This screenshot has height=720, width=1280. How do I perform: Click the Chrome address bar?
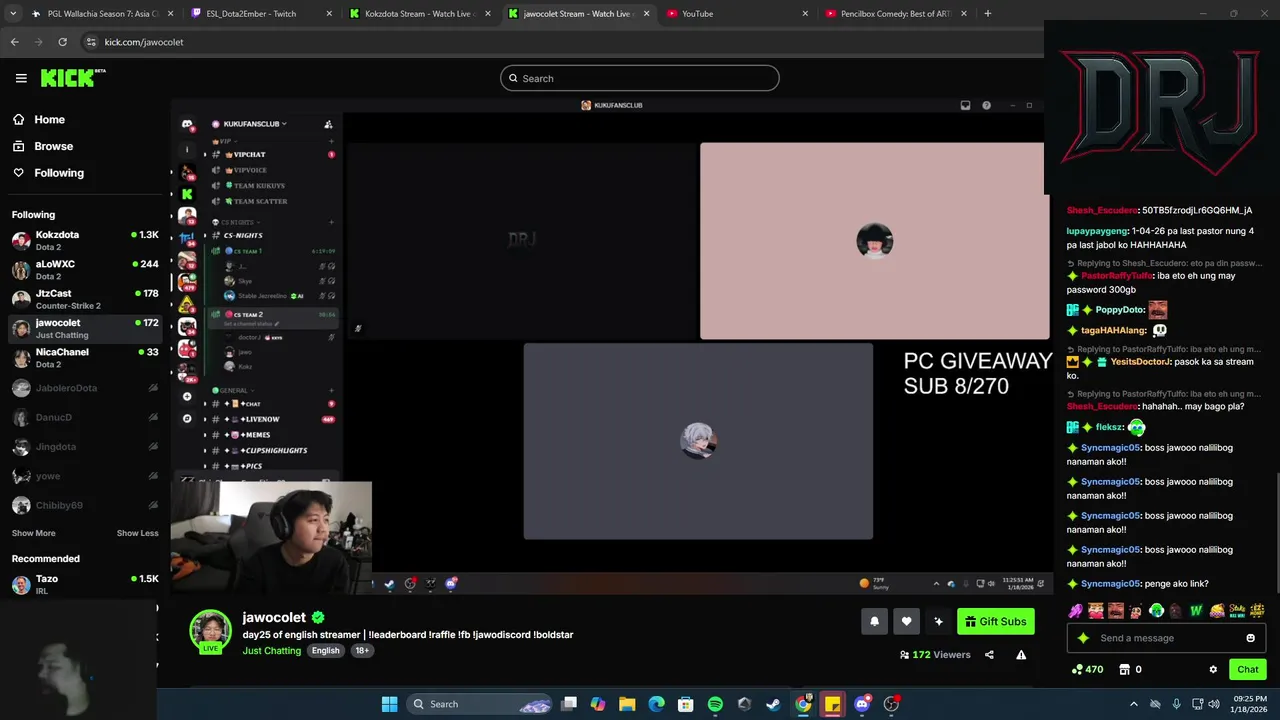tap(560, 42)
